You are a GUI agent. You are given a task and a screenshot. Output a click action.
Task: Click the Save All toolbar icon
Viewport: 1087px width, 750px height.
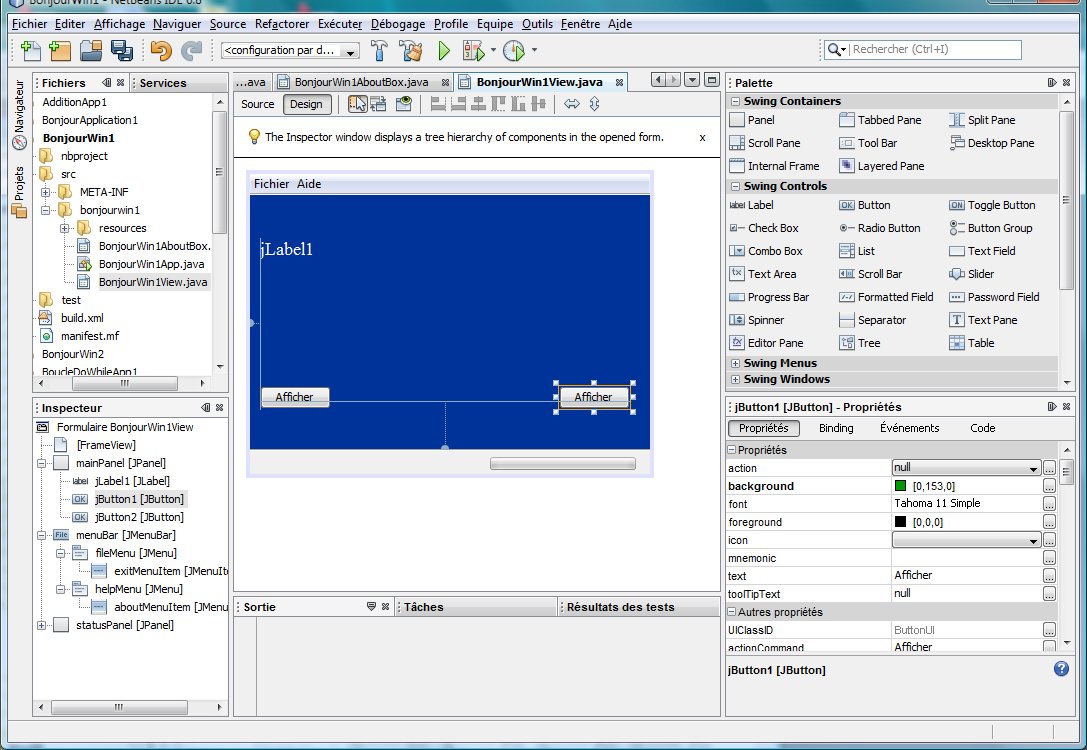121,50
